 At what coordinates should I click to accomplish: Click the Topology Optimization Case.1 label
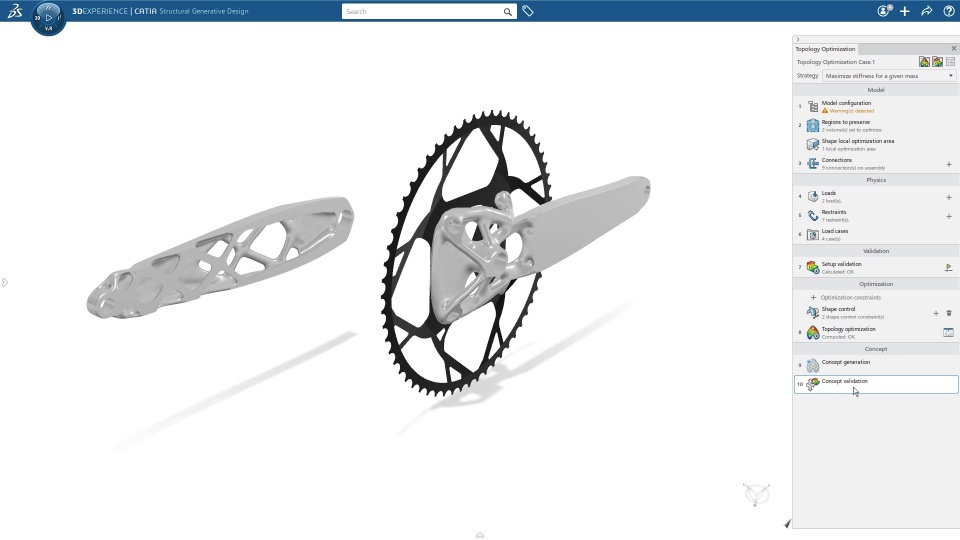pos(836,62)
